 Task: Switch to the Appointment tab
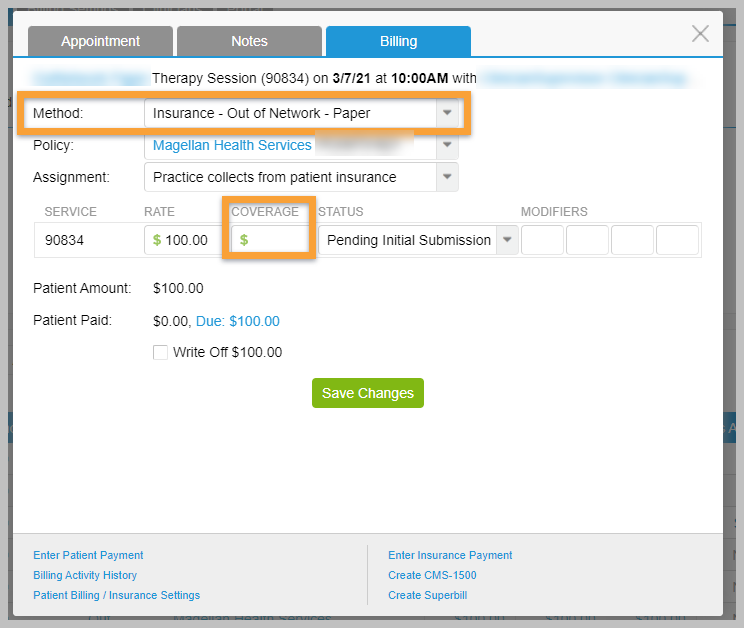tap(100, 41)
